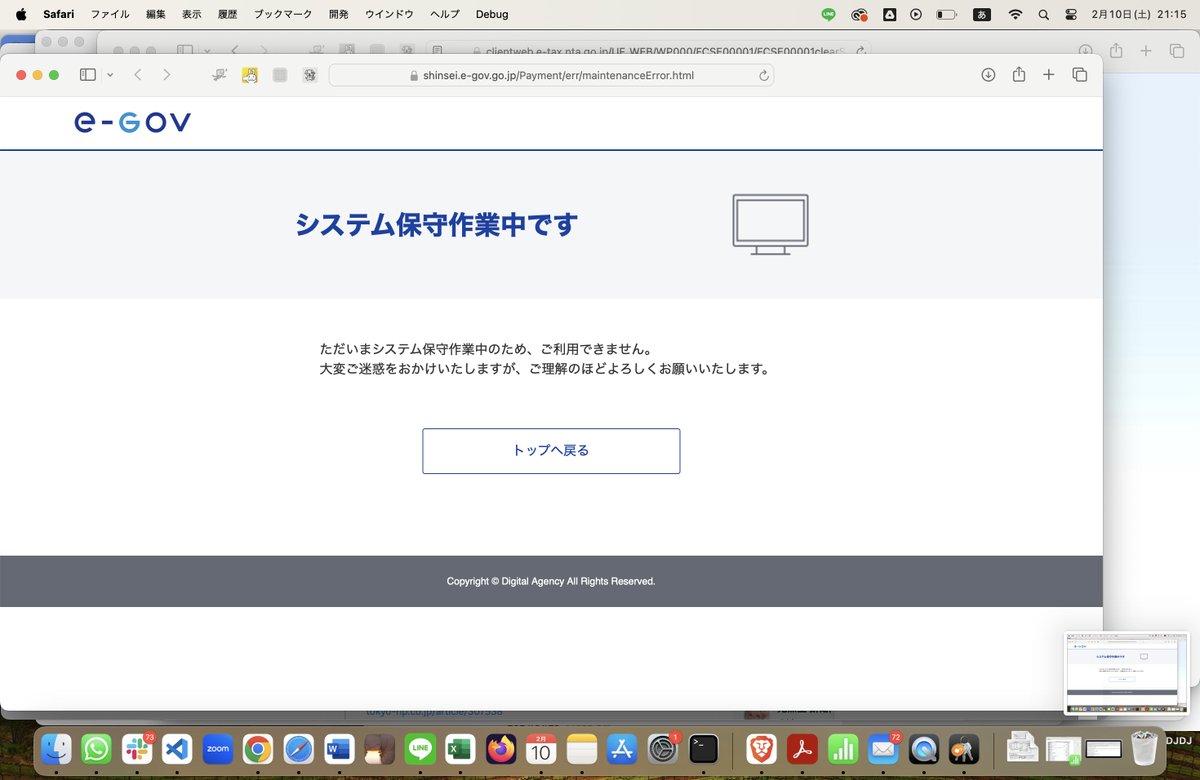Open the ブックマーク menu
Screen dimensions: 1200x780
283,14
